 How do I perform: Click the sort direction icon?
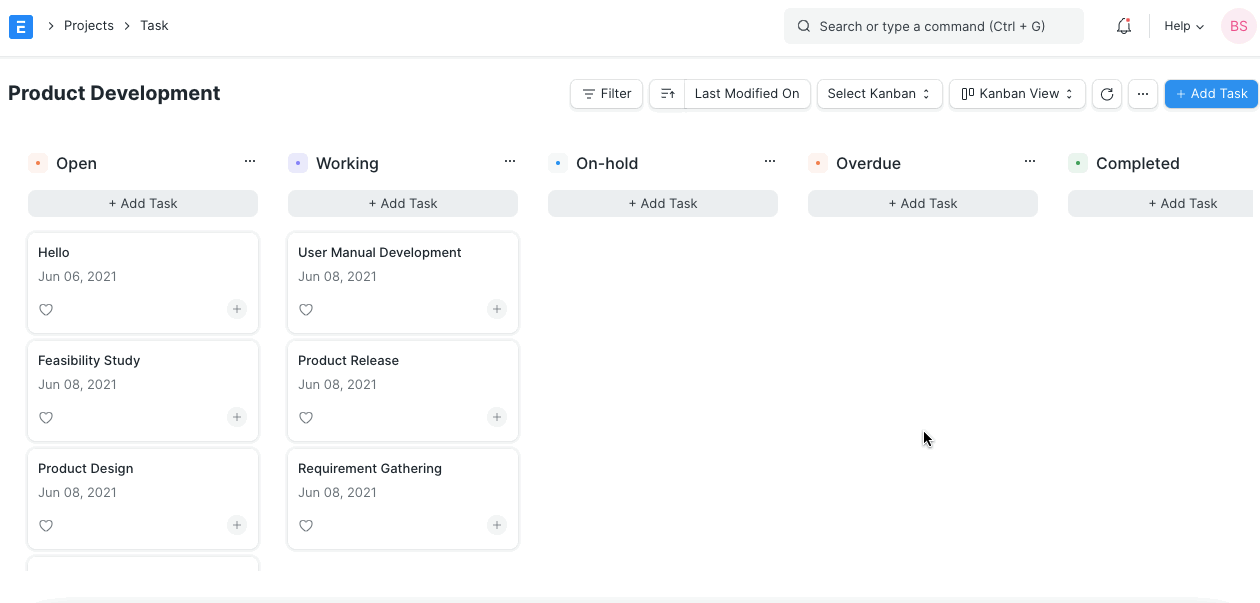coord(667,93)
